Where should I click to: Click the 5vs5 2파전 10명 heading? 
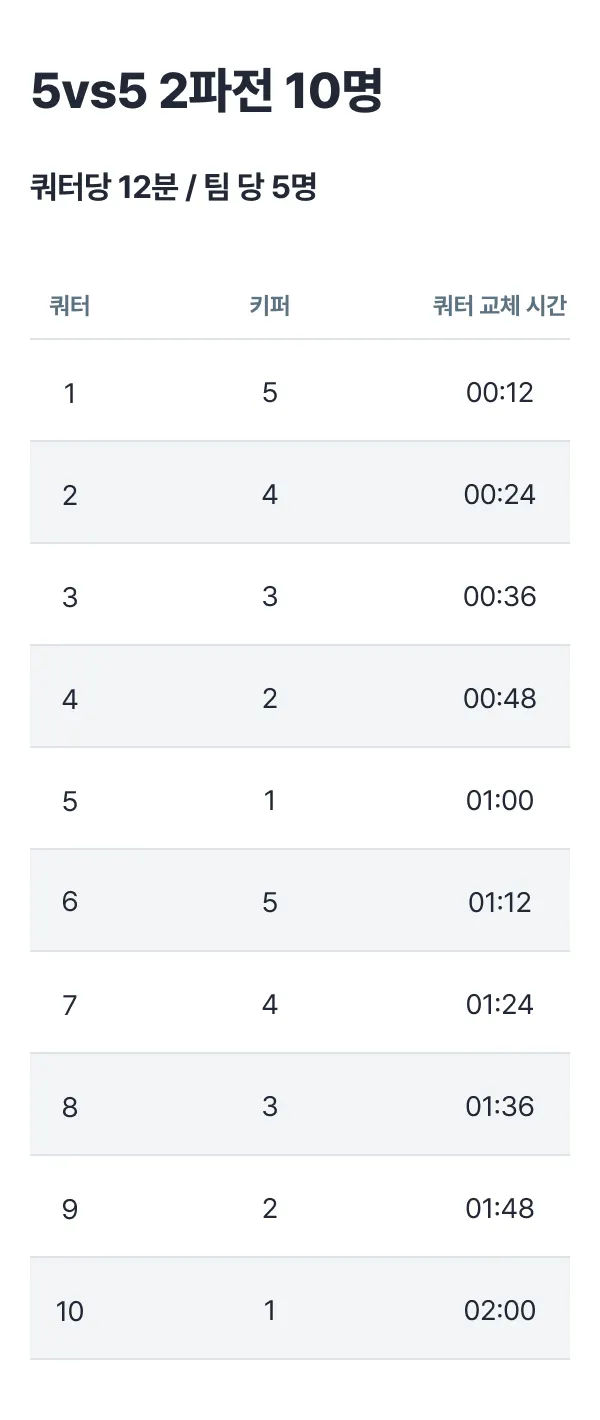207,94
